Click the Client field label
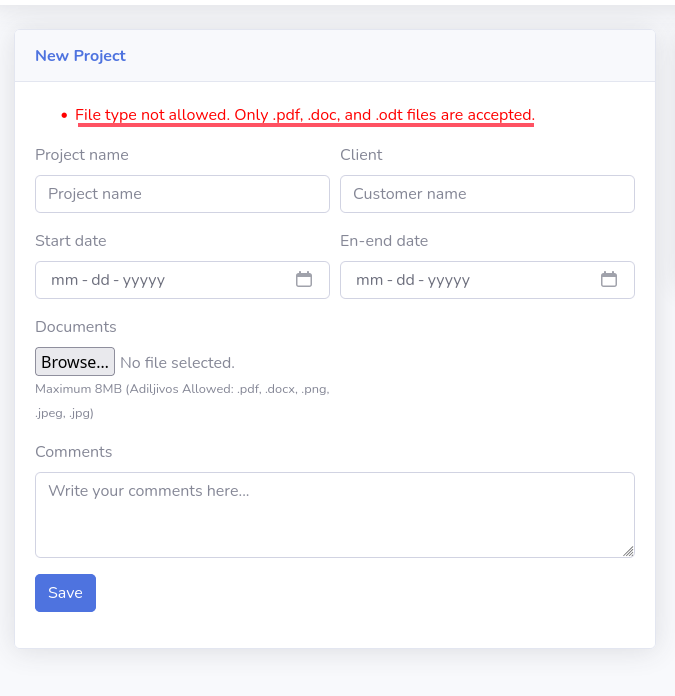 click(361, 155)
